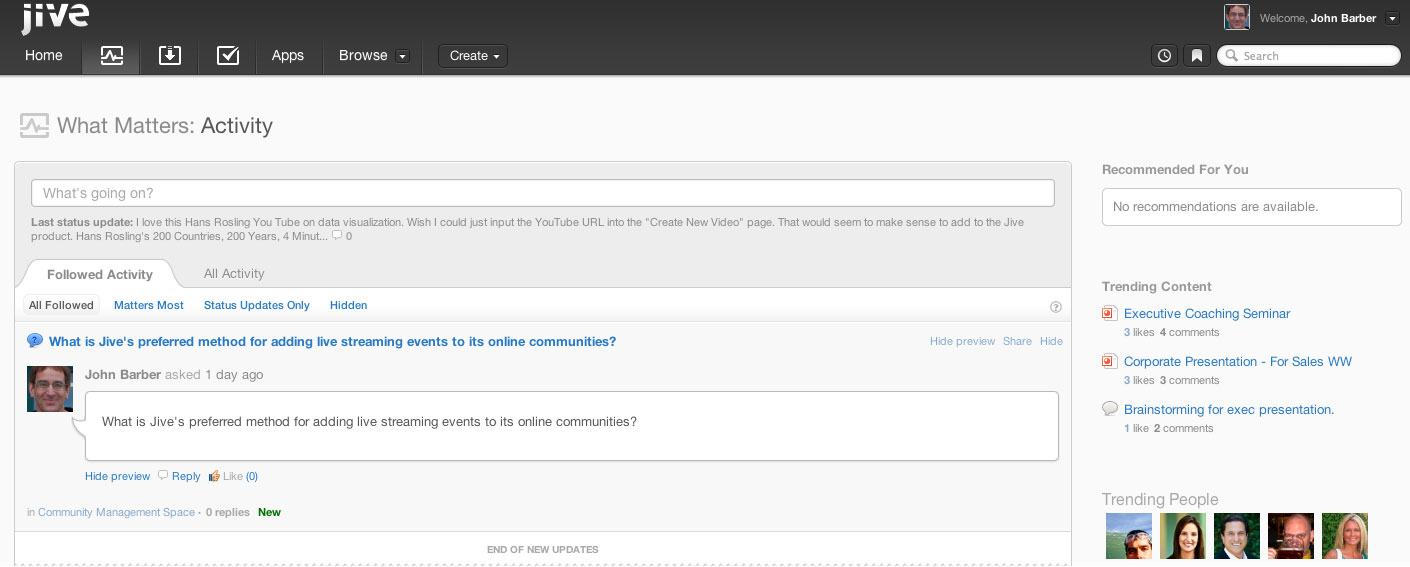This screenshot has height=567, width=1410.
Task: Open the bookmarks icon near search
Action: click(1196, 56)
